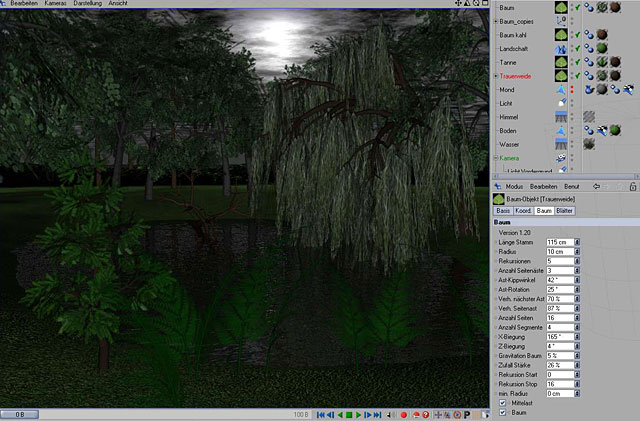Click the Landschaft landscape object icon
Image resolution: width=640 pixels, height=421 pixels.
coord(561,49)
